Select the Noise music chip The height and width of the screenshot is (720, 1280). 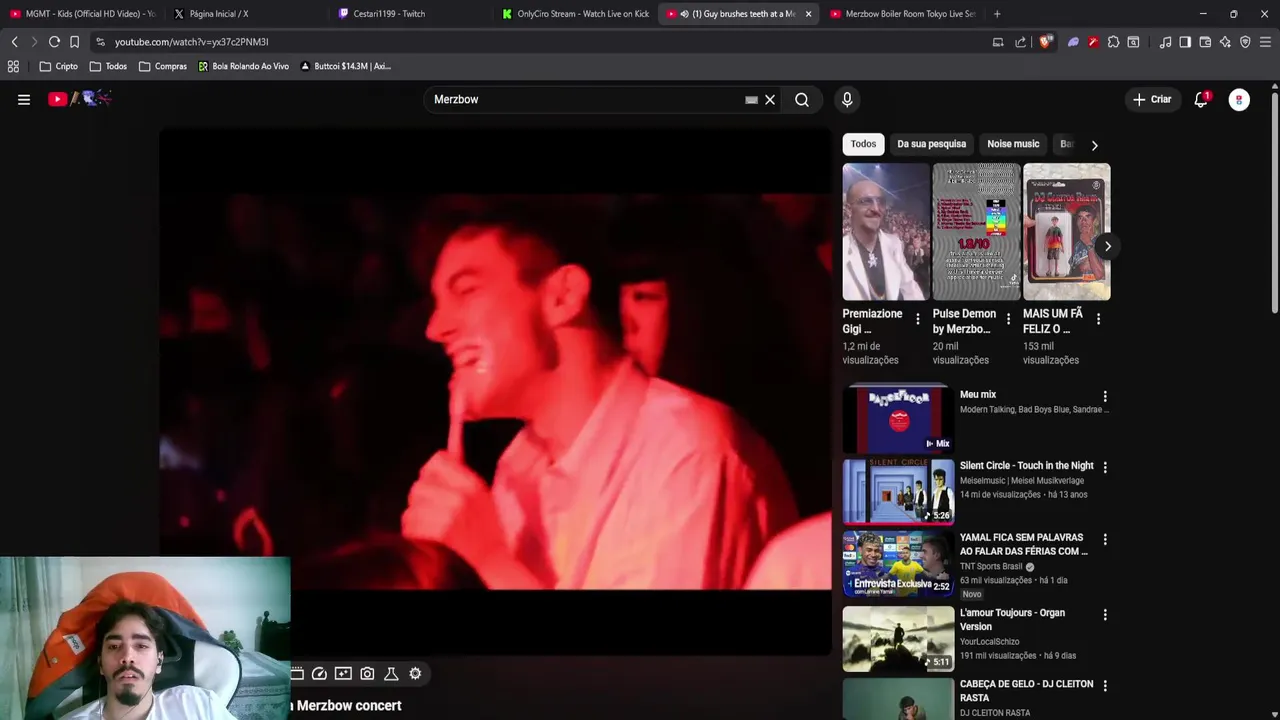point(1013,144)
